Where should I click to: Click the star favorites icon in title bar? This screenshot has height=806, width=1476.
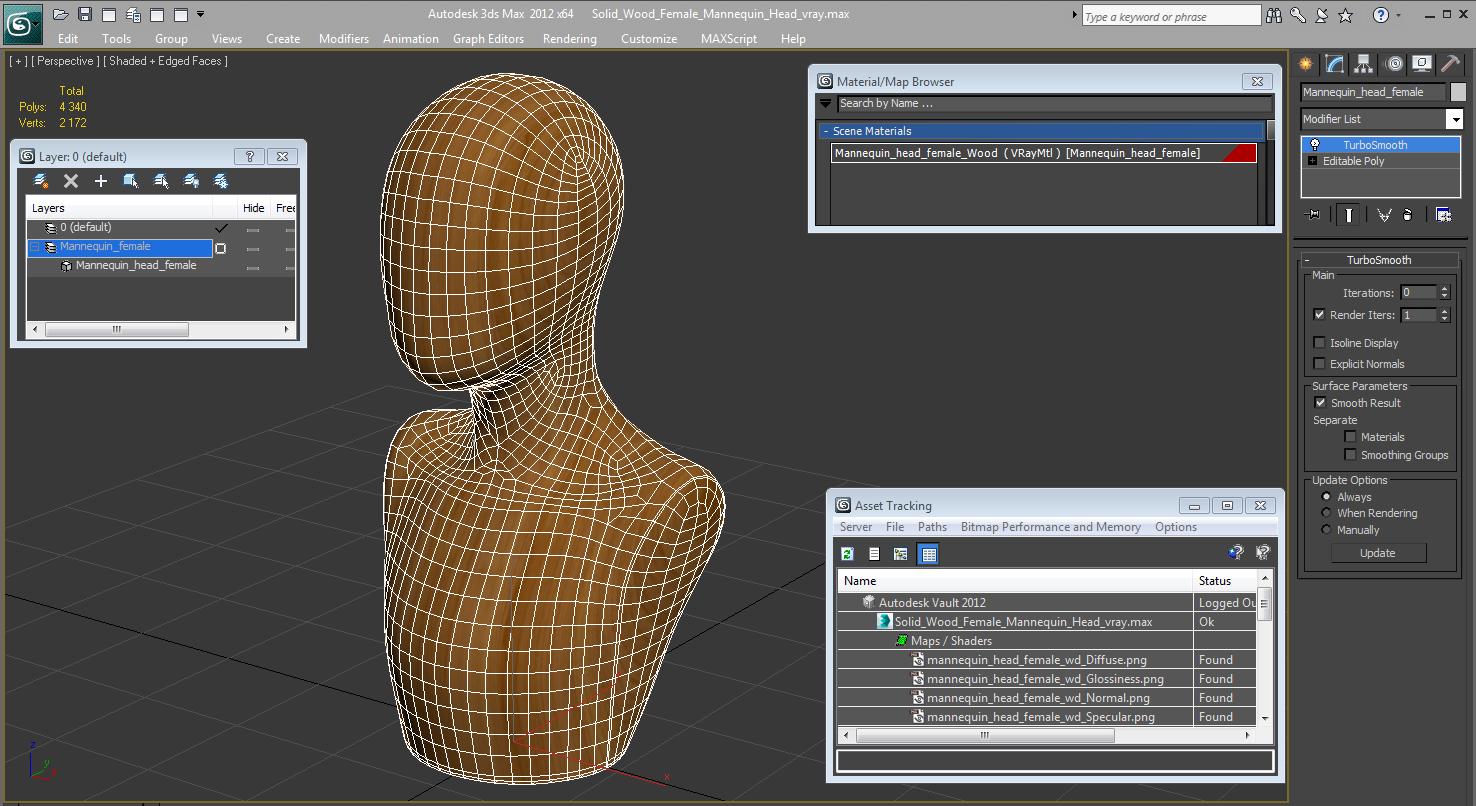coord(1345,15)
